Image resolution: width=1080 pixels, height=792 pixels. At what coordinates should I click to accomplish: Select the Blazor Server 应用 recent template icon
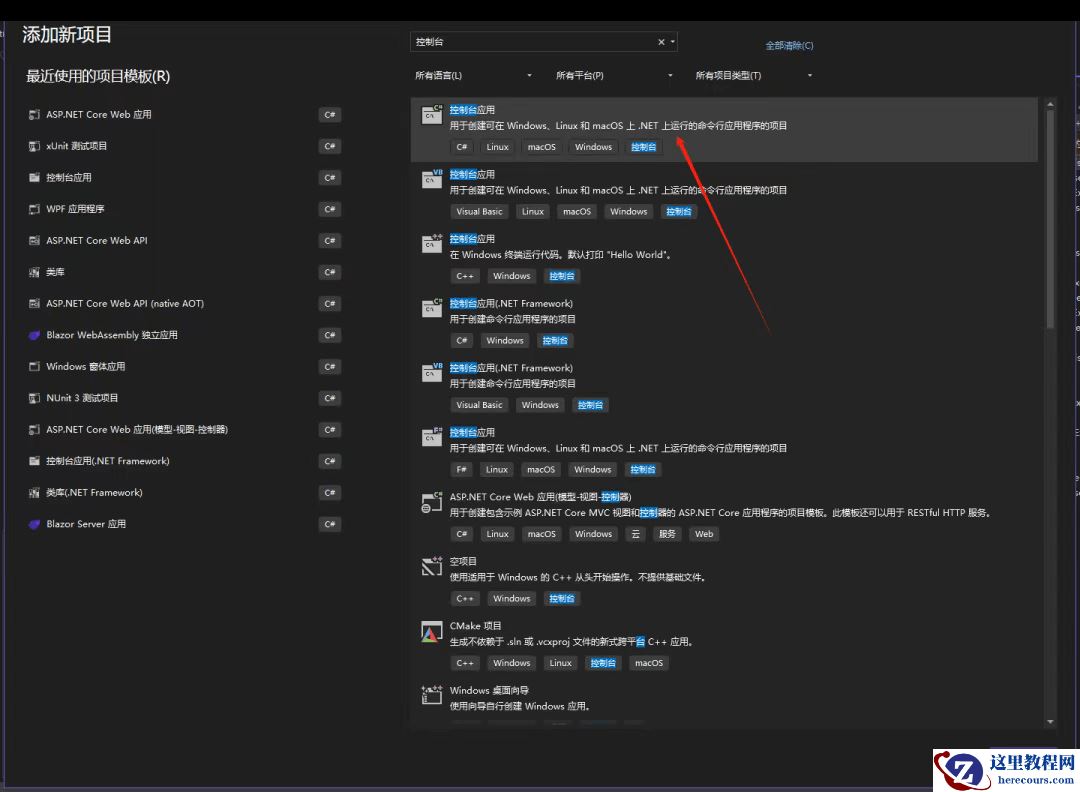35,524
